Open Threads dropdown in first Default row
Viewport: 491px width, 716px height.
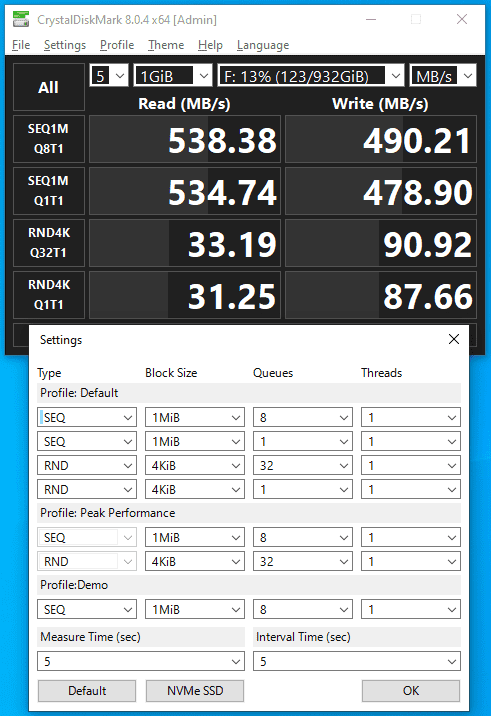point(411,417)
